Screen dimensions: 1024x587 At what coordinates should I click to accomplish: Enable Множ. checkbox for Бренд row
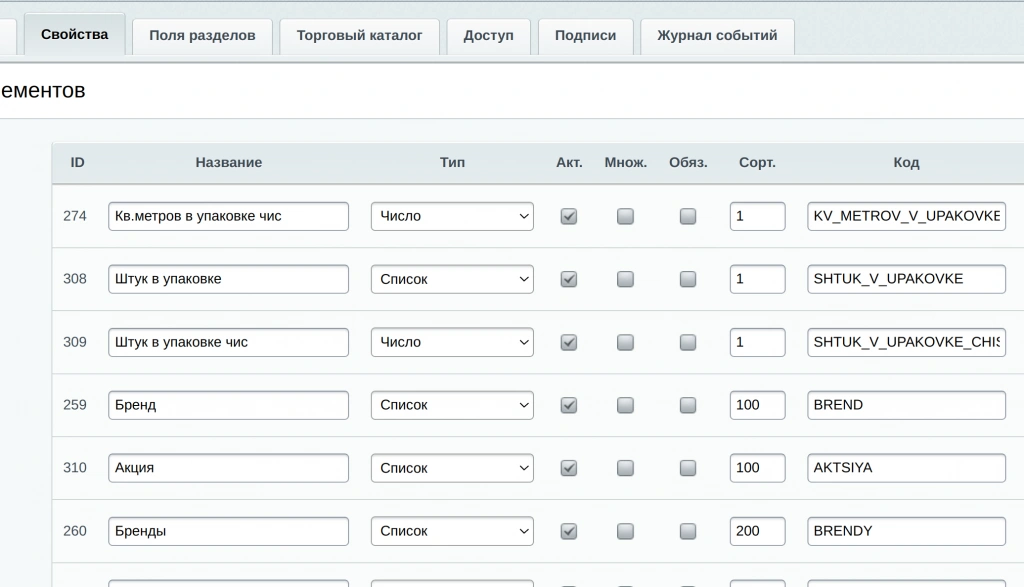click(625, 405)
